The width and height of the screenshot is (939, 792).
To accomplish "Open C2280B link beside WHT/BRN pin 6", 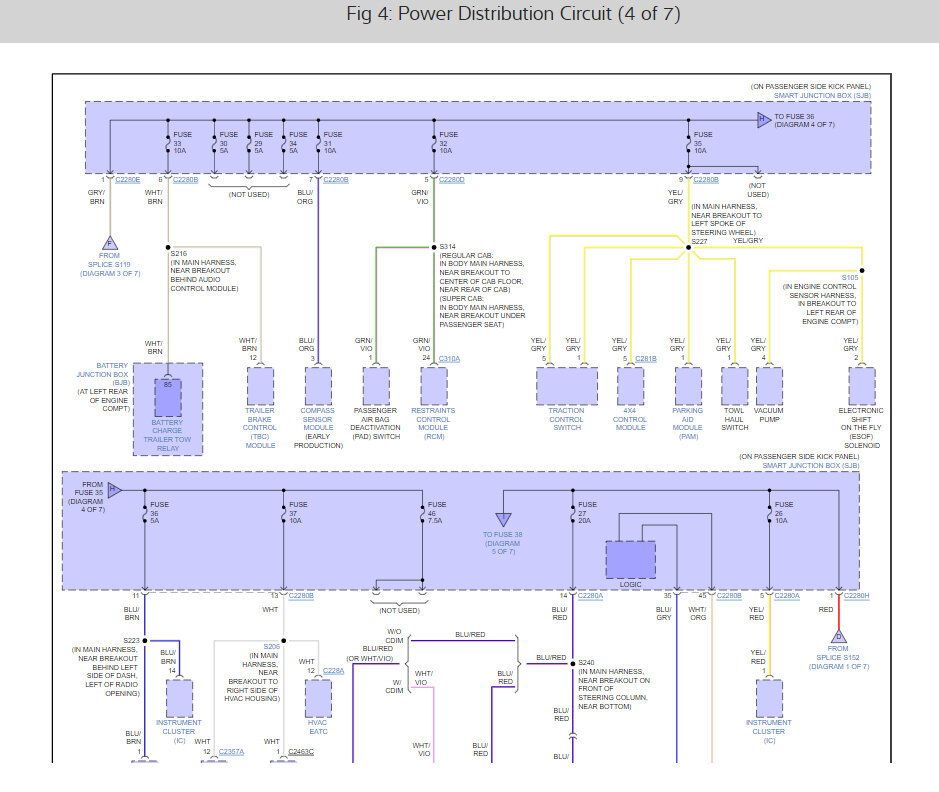I will tap(186, 180).
